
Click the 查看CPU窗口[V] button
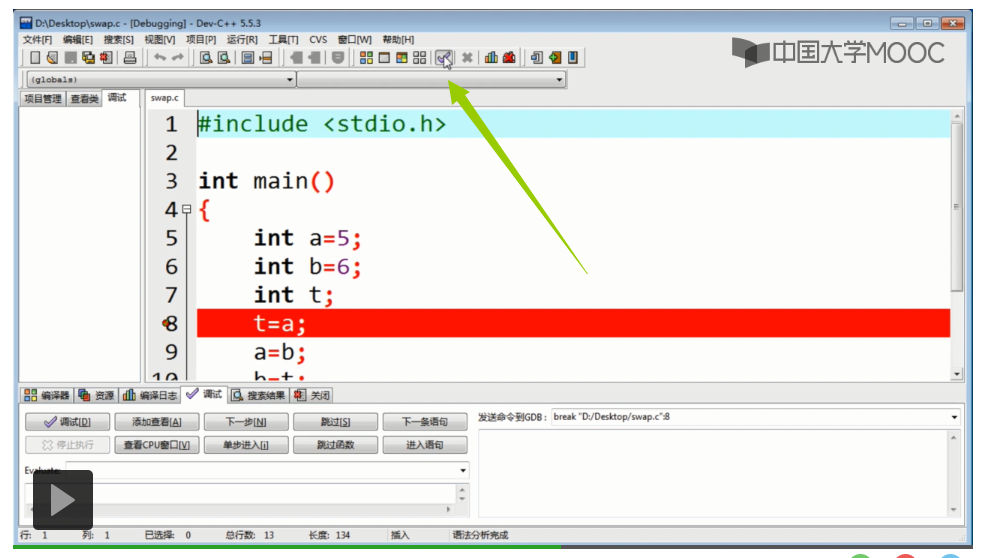[156, 445]
